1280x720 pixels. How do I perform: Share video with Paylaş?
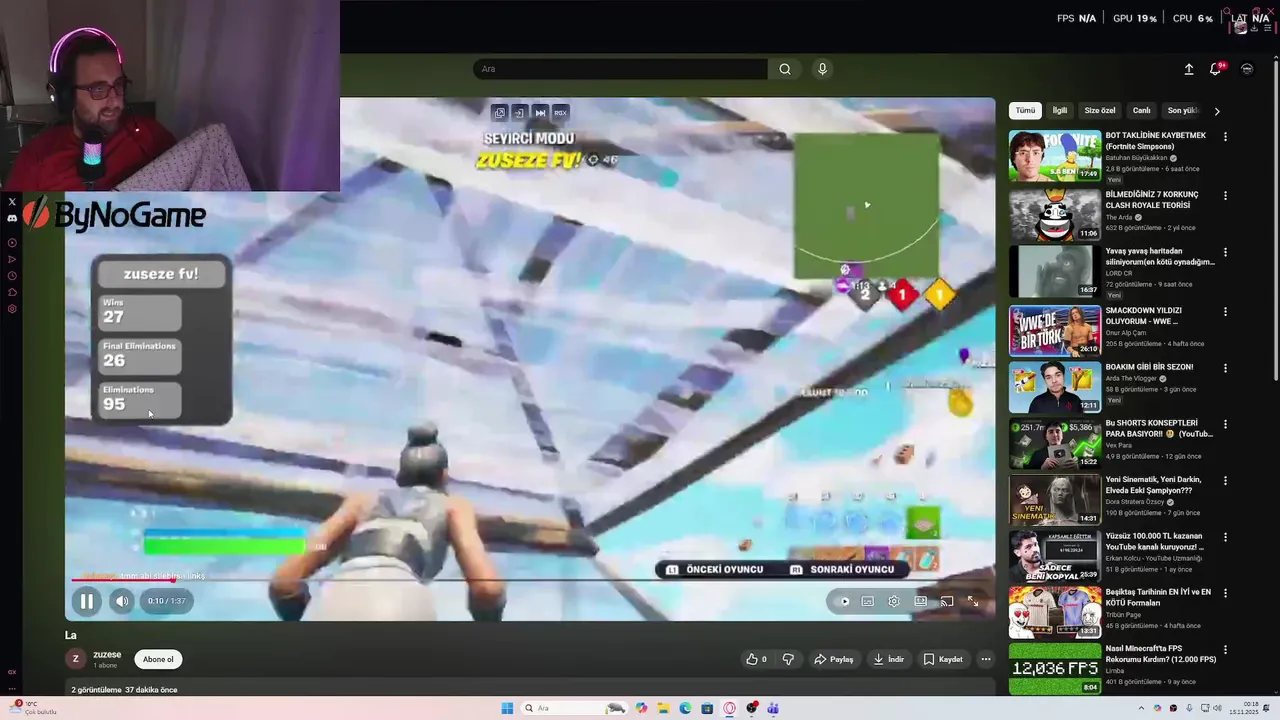834,659
